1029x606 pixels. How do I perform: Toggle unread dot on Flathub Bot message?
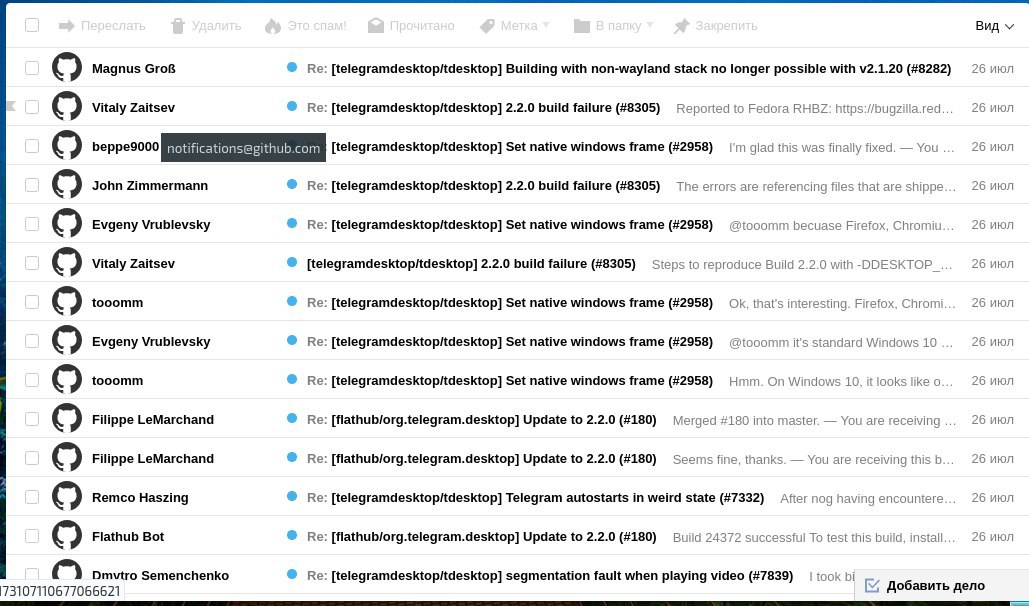tap(292, 535)
